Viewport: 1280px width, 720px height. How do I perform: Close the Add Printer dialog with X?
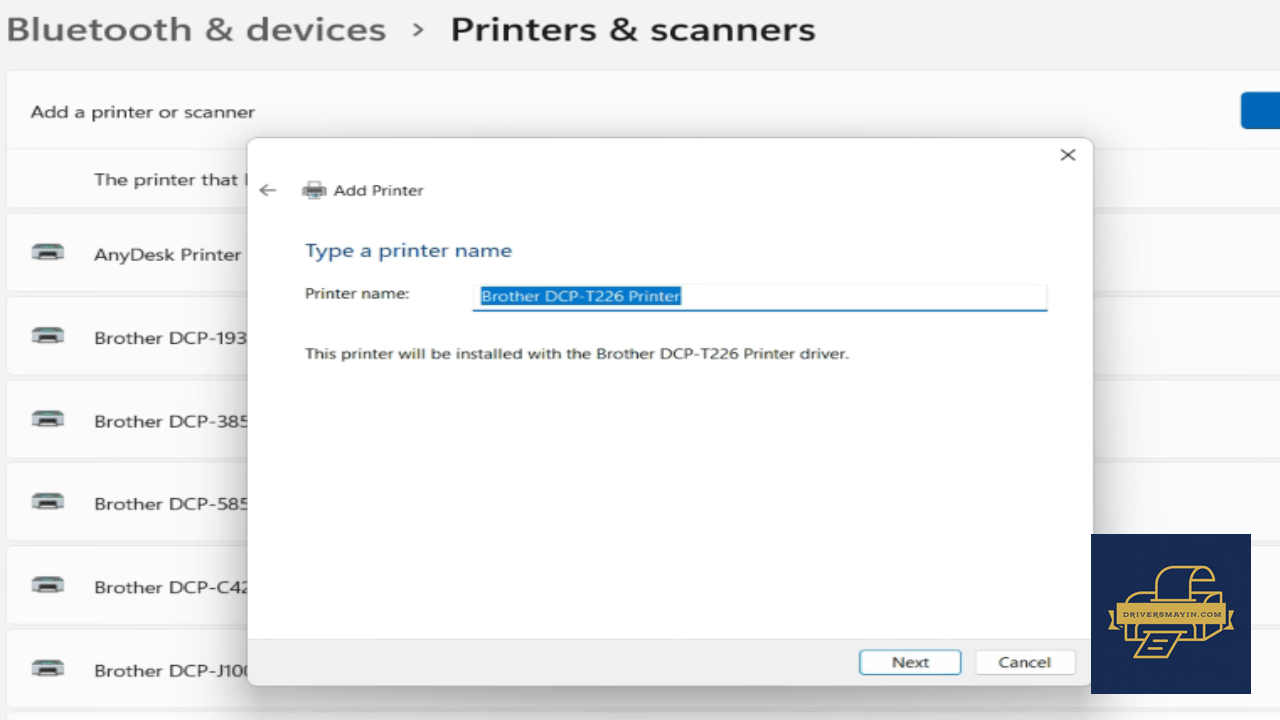pos(1068,155)
